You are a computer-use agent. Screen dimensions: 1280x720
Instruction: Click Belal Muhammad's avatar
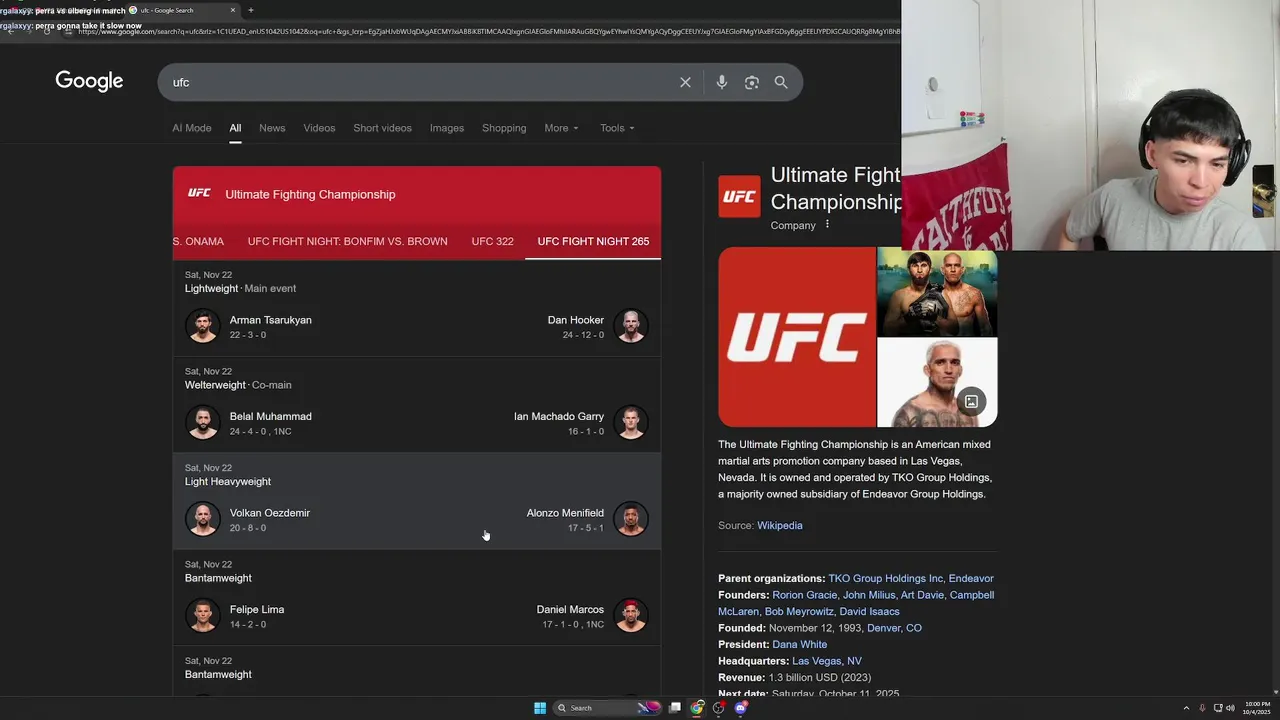tap(202, 422)
